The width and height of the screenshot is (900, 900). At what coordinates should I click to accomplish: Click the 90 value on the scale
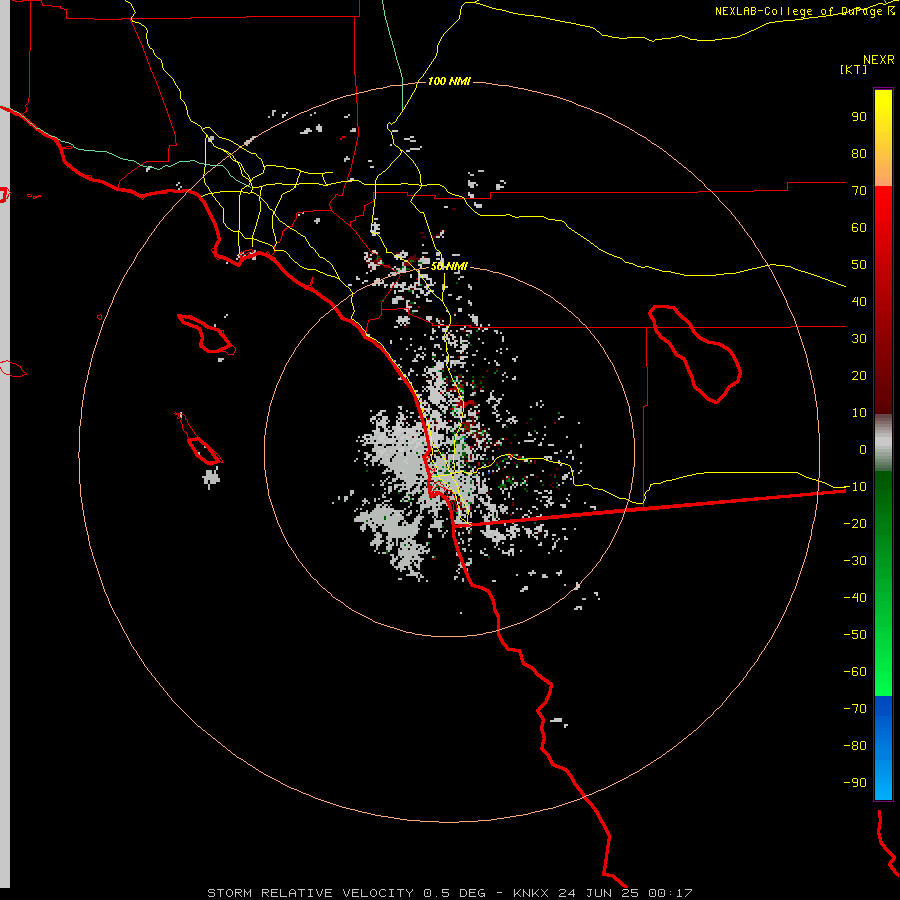[x=859, y=117]
